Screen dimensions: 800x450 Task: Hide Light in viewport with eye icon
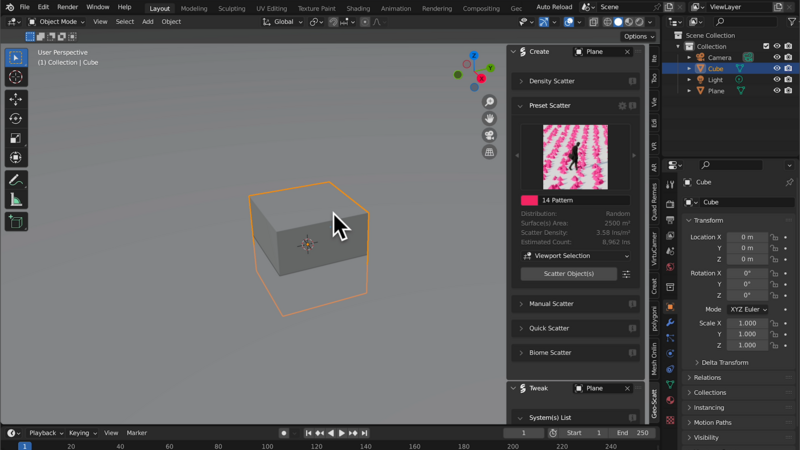[x=777, y=80]
